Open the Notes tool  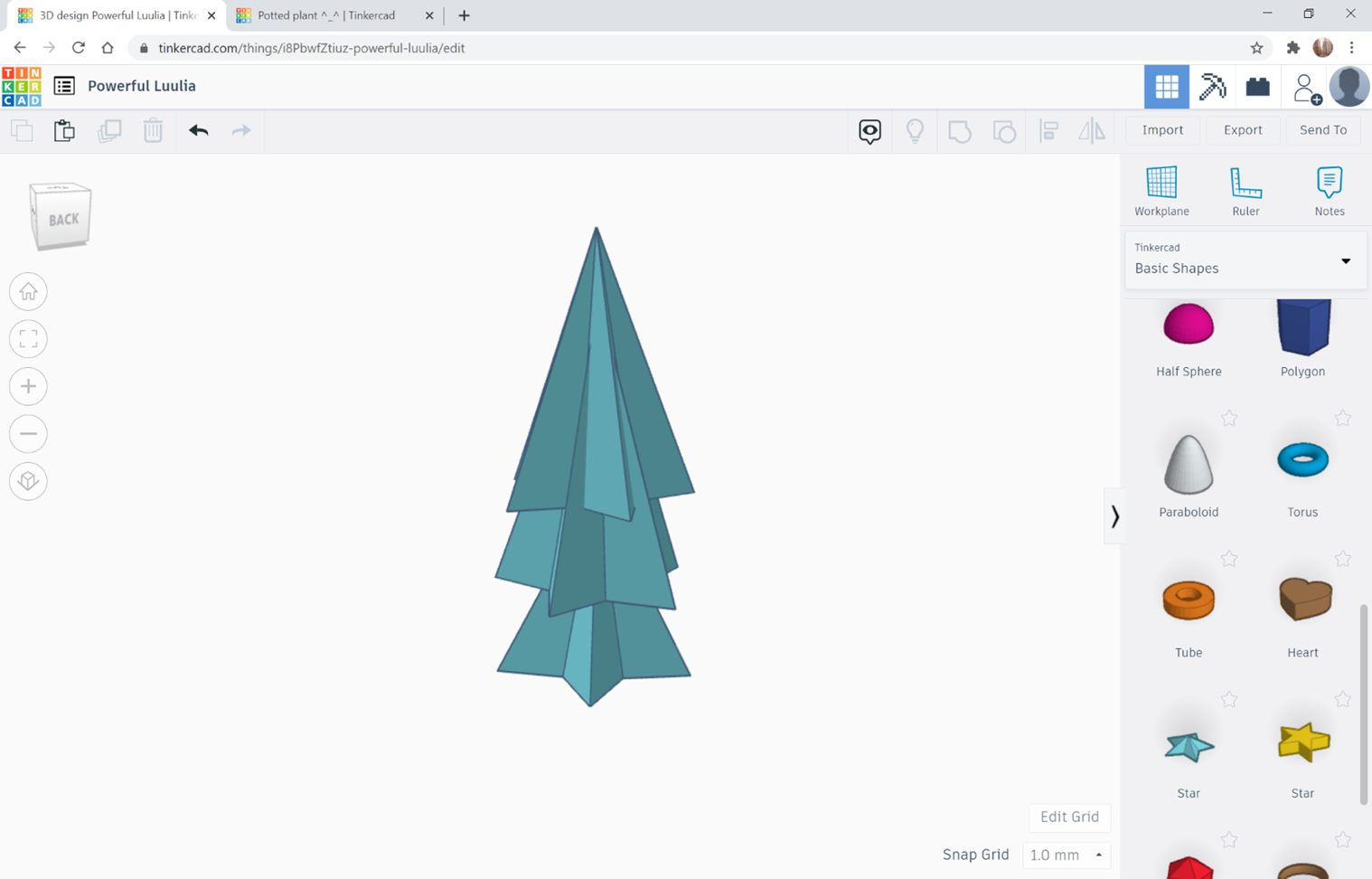pyautogui.click(x=1330, y=191)
